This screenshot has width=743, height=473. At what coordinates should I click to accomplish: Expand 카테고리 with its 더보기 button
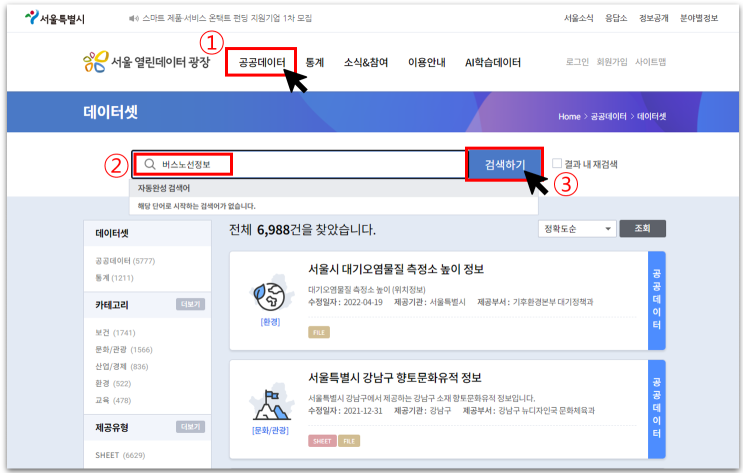click(190, 304)
